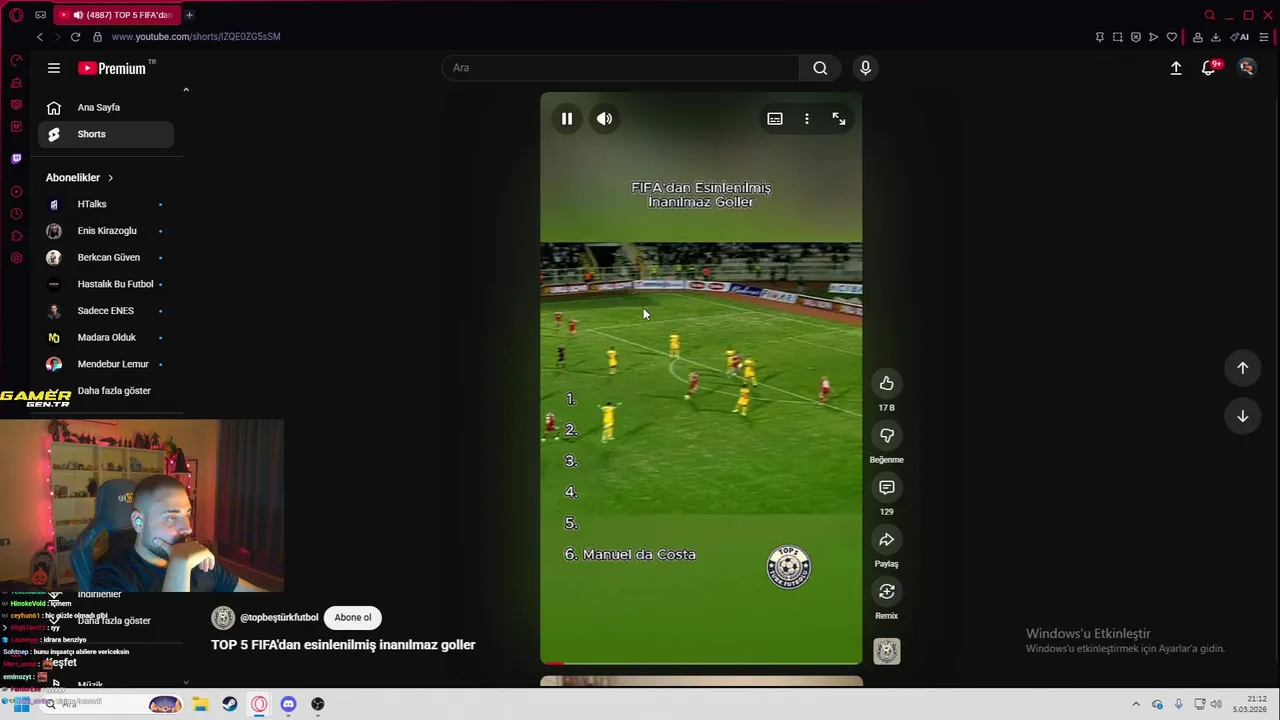1280x720 pixels.
Task: Open Steam from the taskbar
Action: point(230,704)
